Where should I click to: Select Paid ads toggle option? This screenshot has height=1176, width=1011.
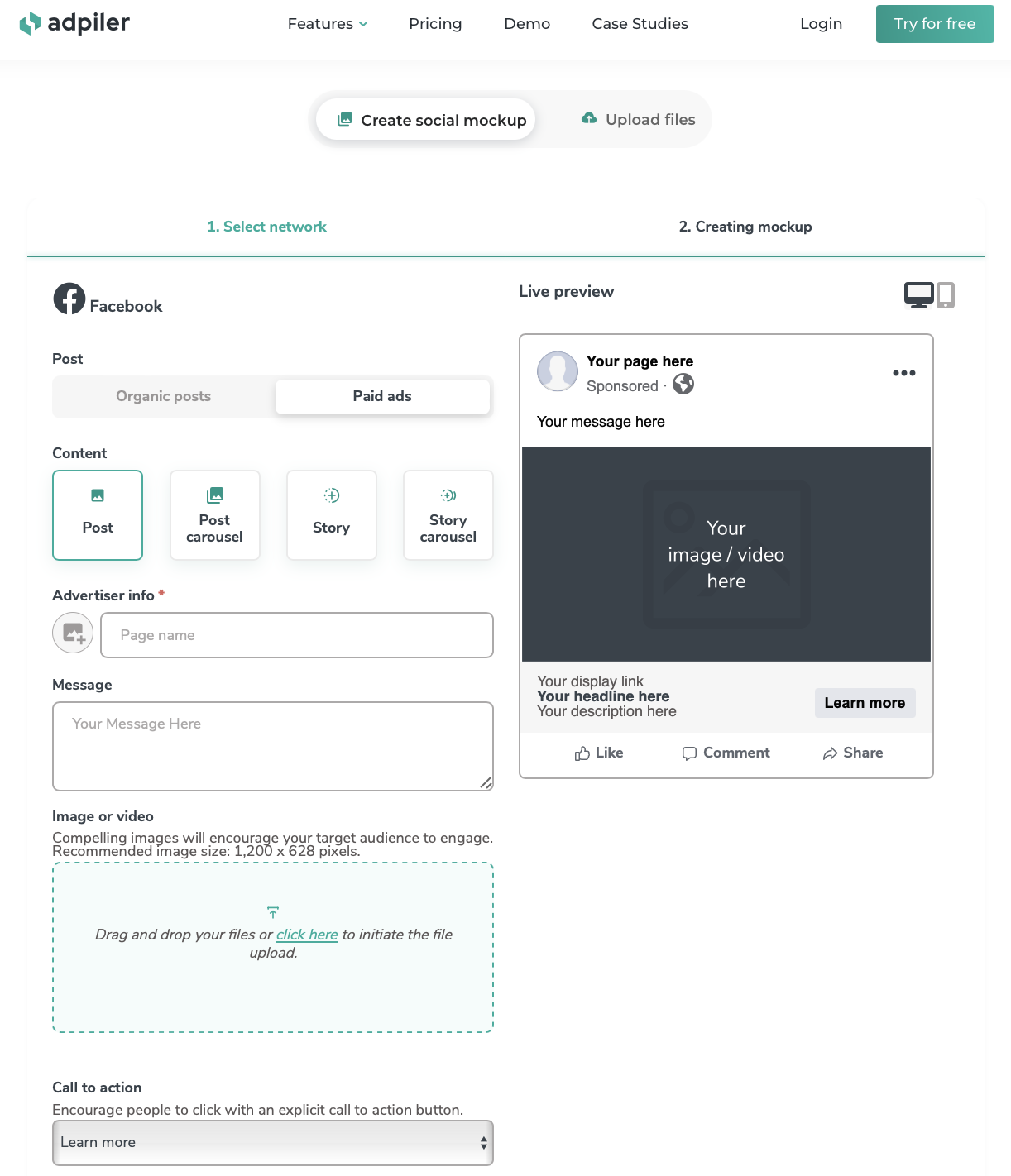point(382,396)
